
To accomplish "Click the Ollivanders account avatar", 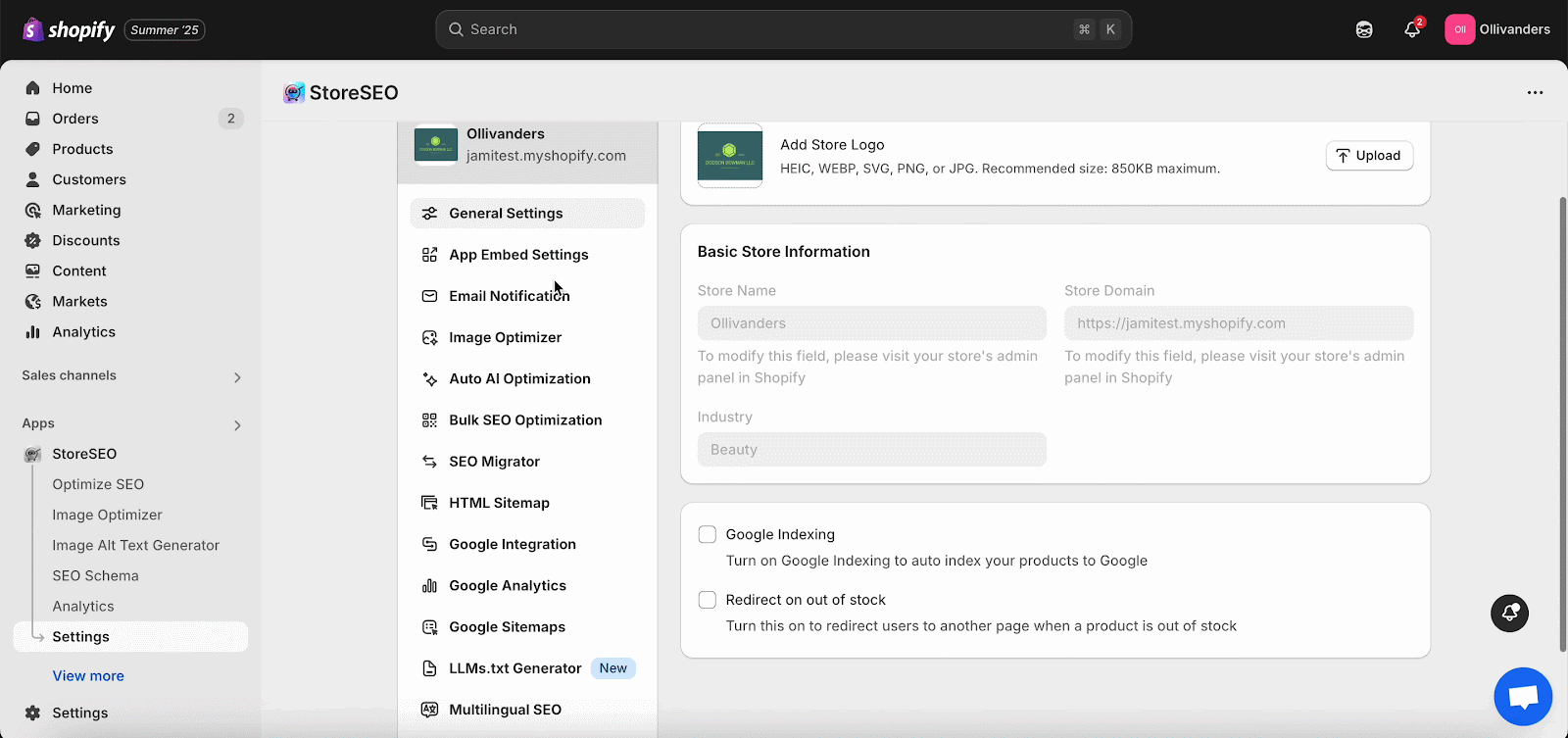I will point(1459,29).
